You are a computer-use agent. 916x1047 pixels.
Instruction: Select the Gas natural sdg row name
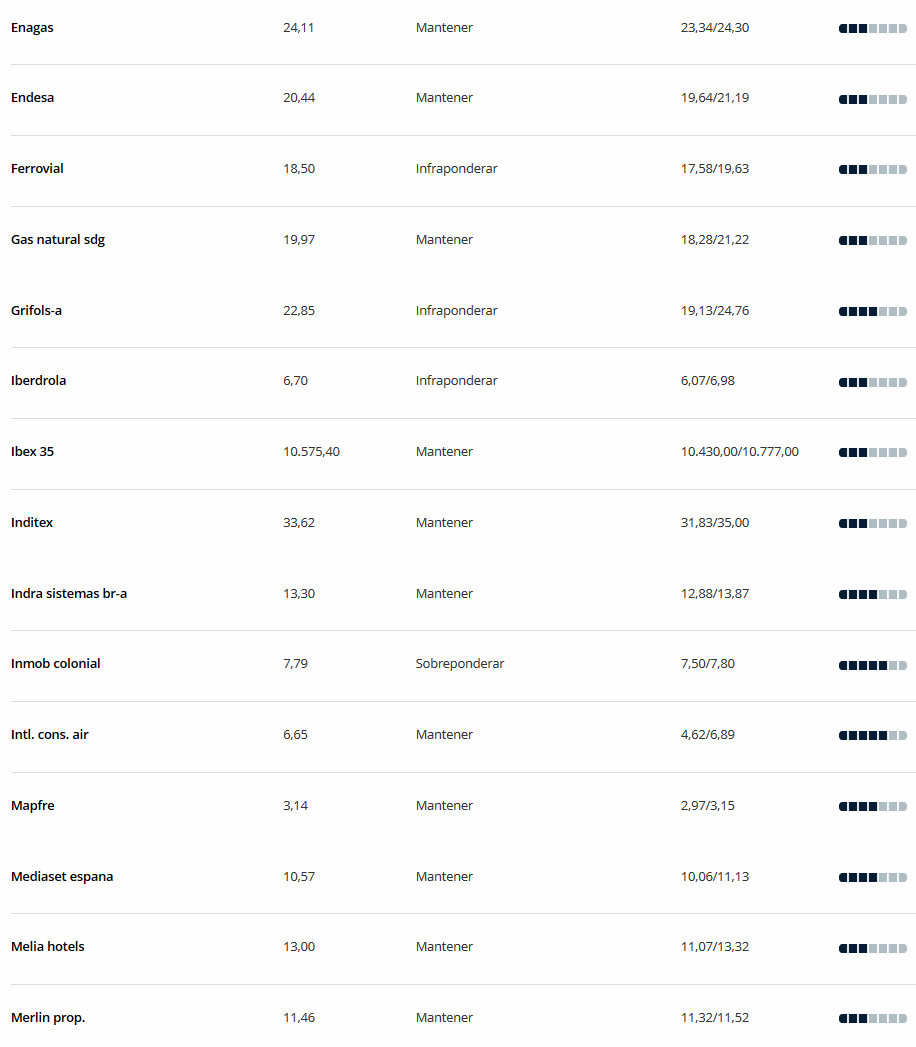(x=58, y=240)
